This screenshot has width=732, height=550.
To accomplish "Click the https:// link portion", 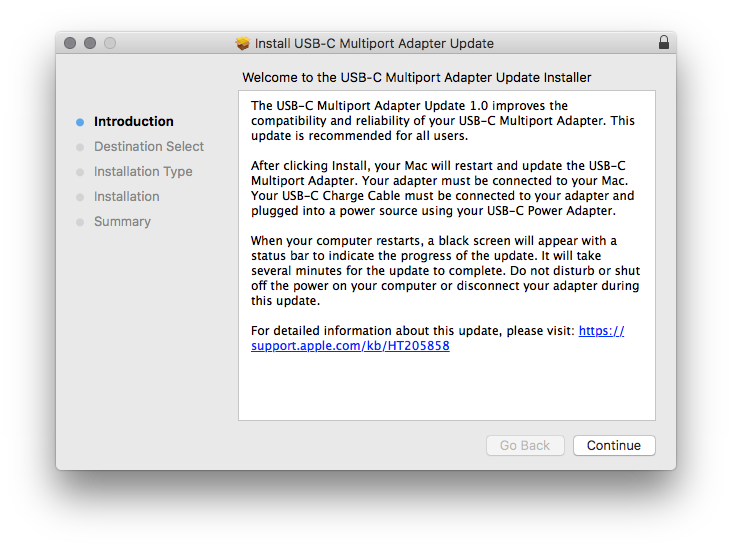I will pyautogui.click(x=601, y=331).
